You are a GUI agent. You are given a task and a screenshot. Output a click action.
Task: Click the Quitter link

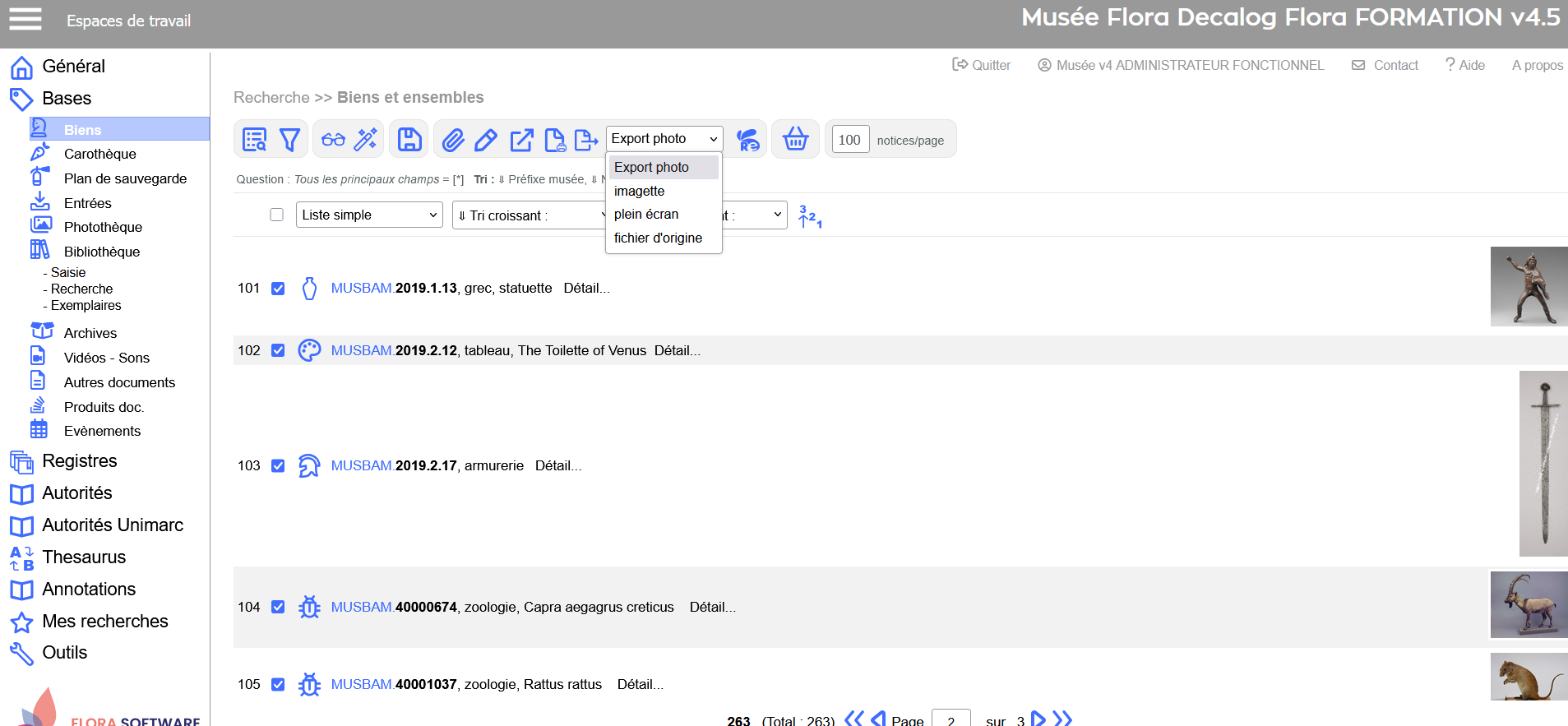pyautogui.click(x=982, y=65)
